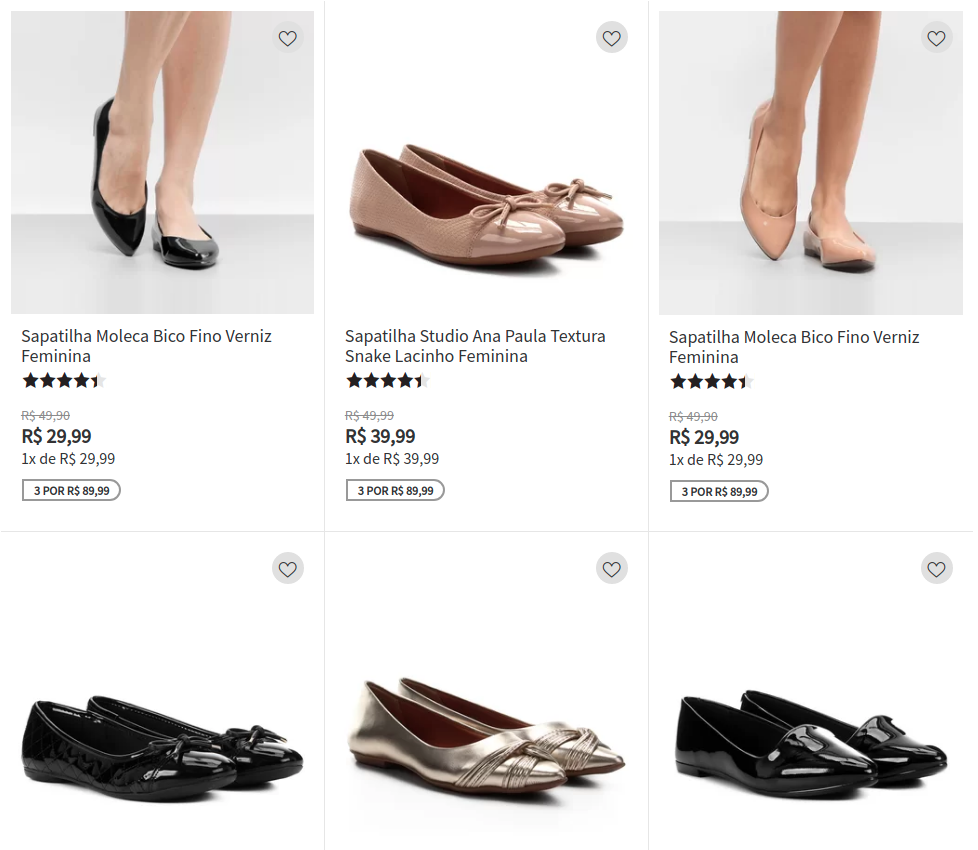This screenshot has width=978, height=850.
Task: Click the R$ 39,99 price
Action: [x=380, y=436]
